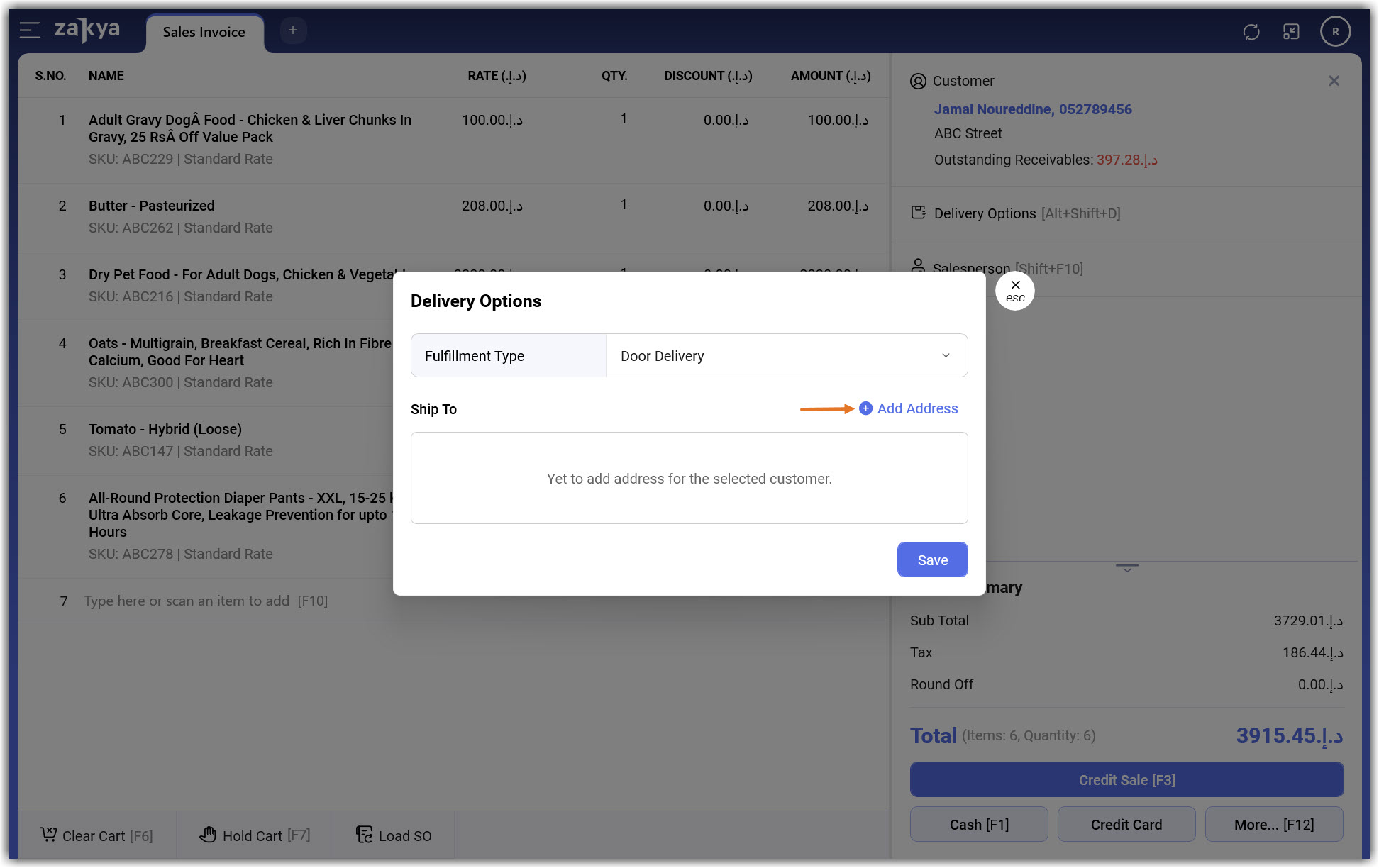Click the Load SO icon
This screenshot has height=868, width=1379.
click(x=364, y=835)
